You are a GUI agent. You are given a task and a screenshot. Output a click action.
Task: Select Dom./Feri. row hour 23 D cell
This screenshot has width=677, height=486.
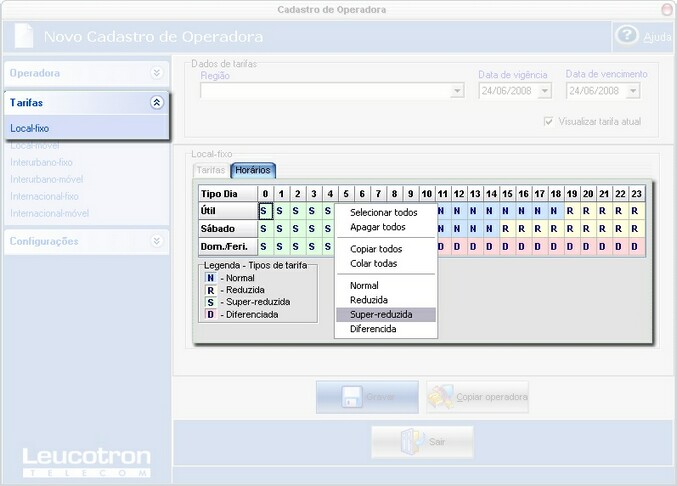tap(636, 247)
